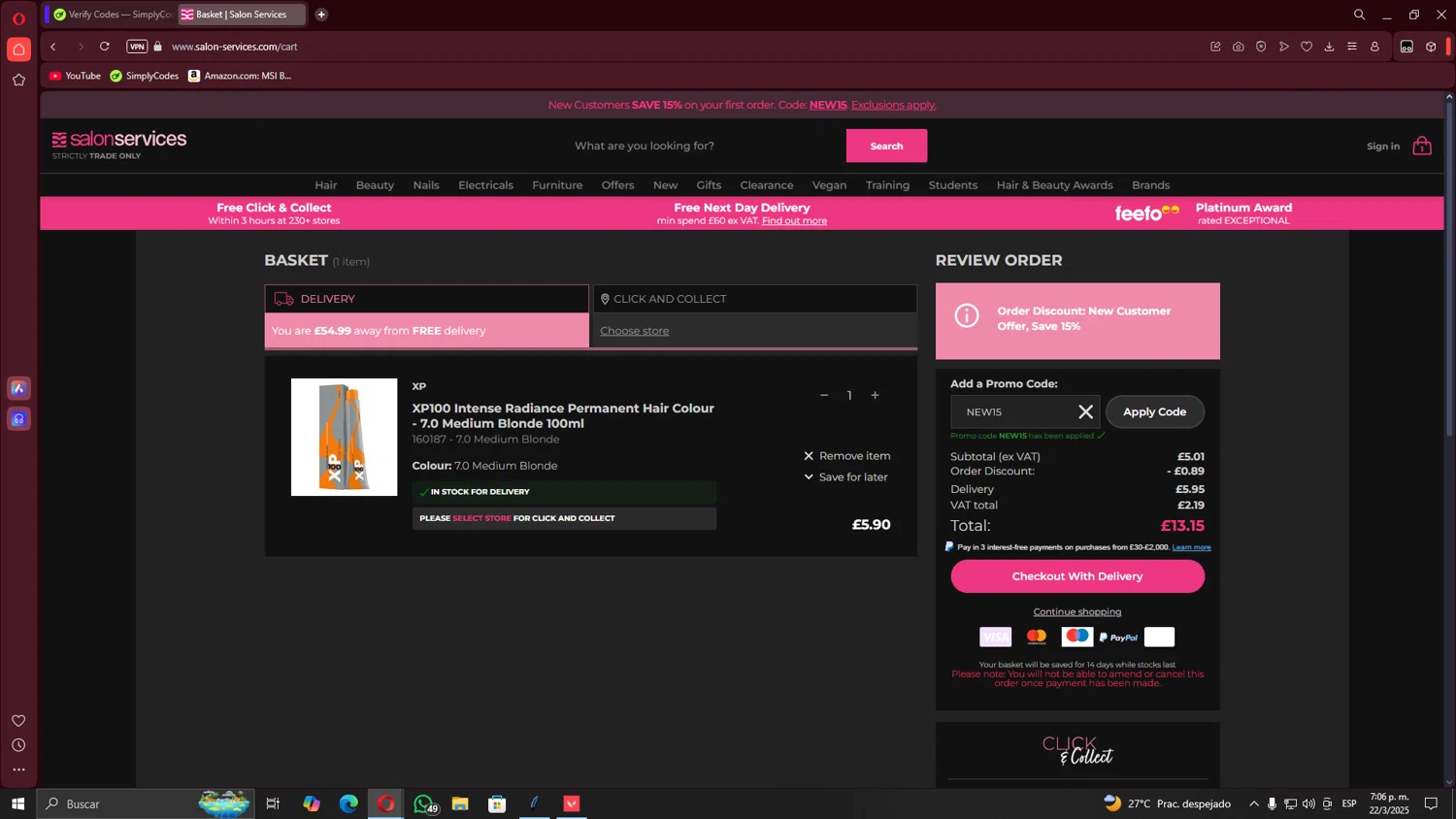Click the tab search magnifier icon
1456x819 pixels.
coord(1359,15)
